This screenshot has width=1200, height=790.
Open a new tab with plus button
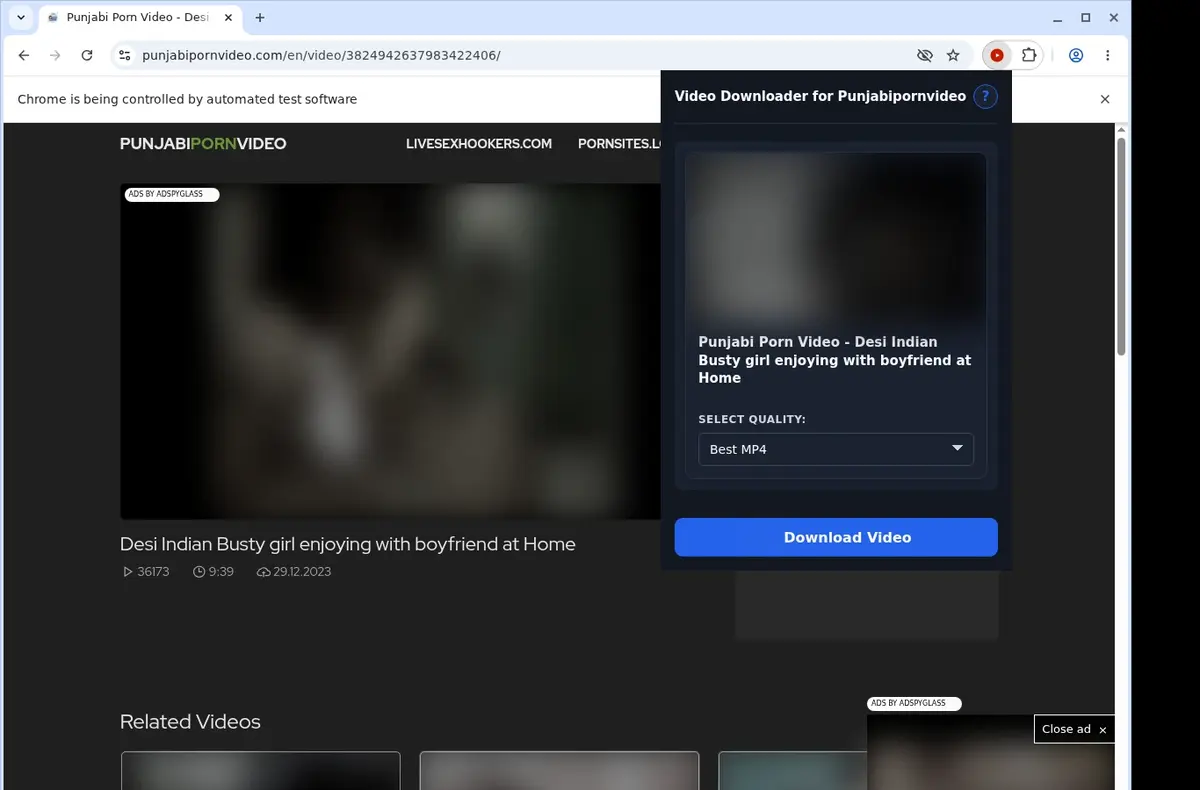tap(260, 17)
